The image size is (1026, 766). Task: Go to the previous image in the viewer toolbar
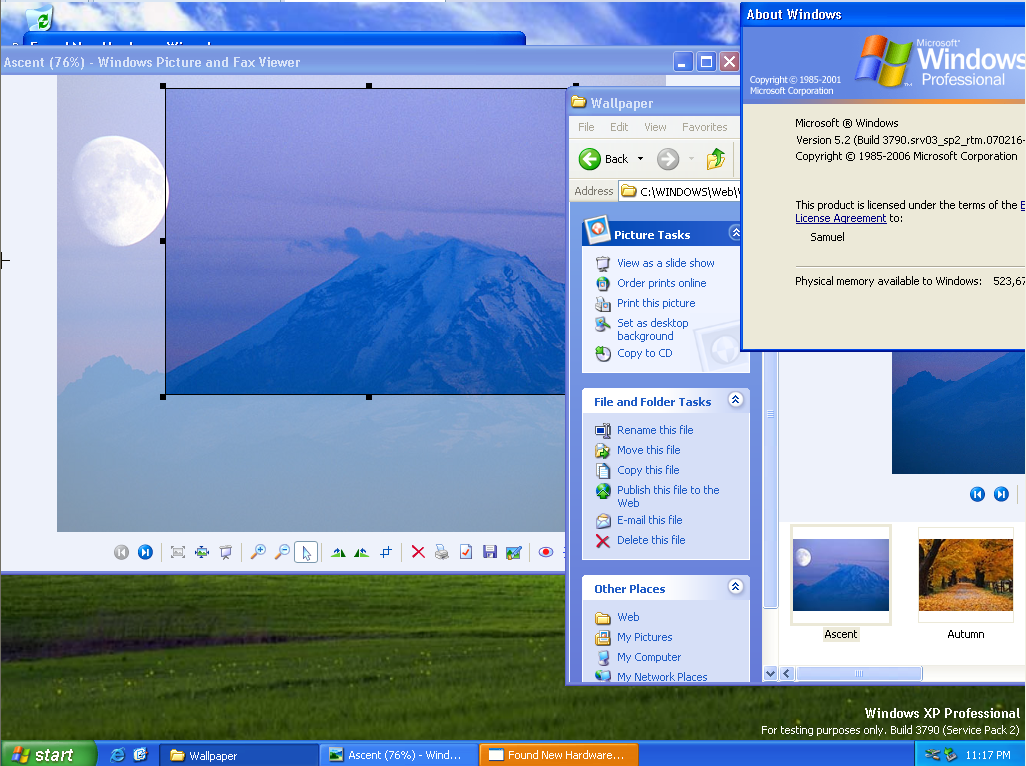pyautogui.click(x=122, y=552)
